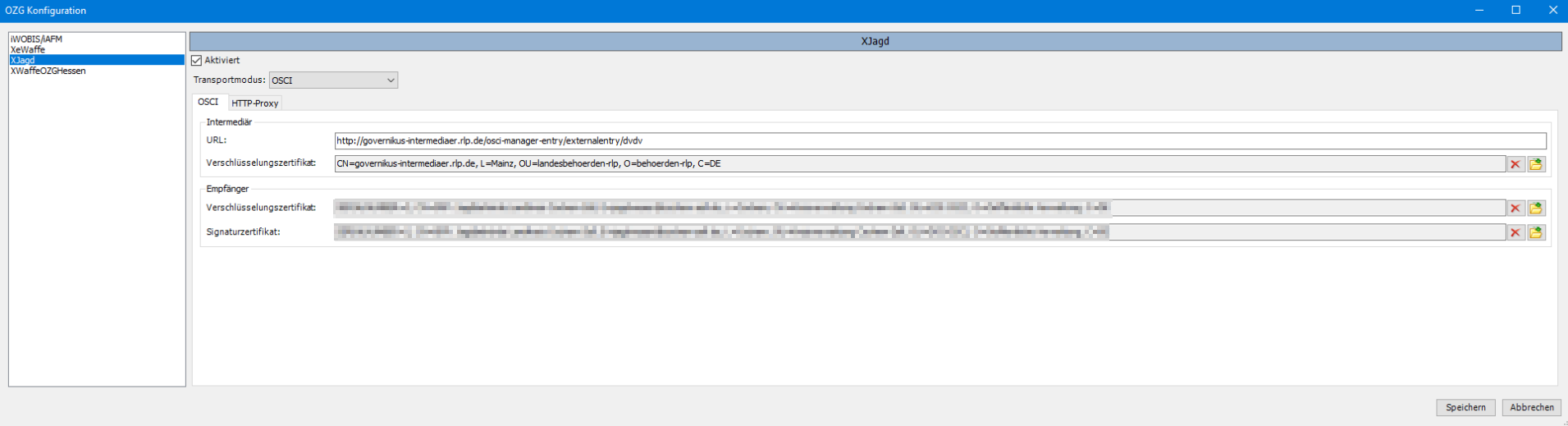The width and height of the screenshot is (1568, 426).
Task: Click the Empfänger Signaturzertifikat field
Action: (x=919, y=233)
